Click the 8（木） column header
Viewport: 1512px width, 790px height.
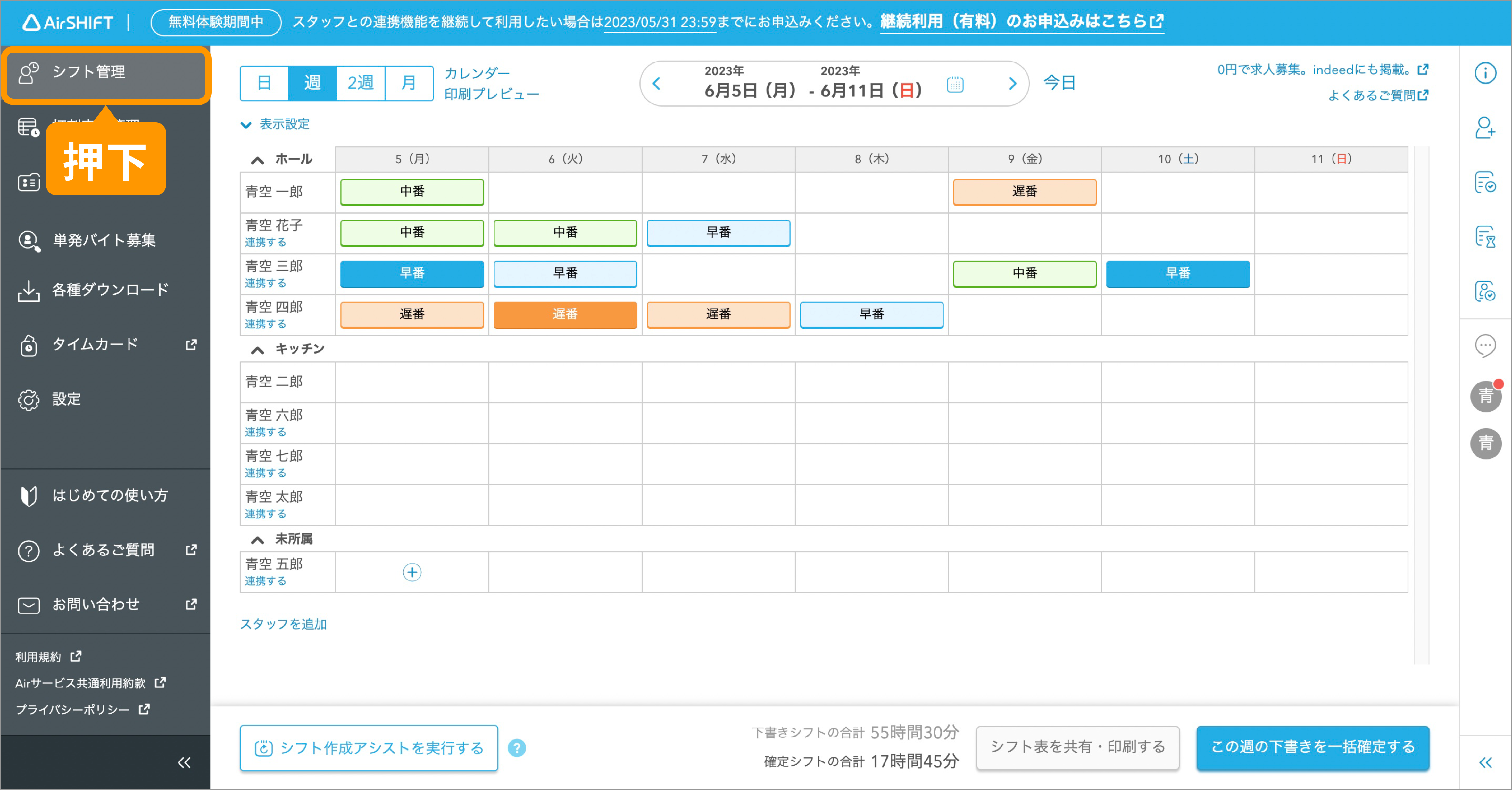pyautogui.click(x=872, y=159)
